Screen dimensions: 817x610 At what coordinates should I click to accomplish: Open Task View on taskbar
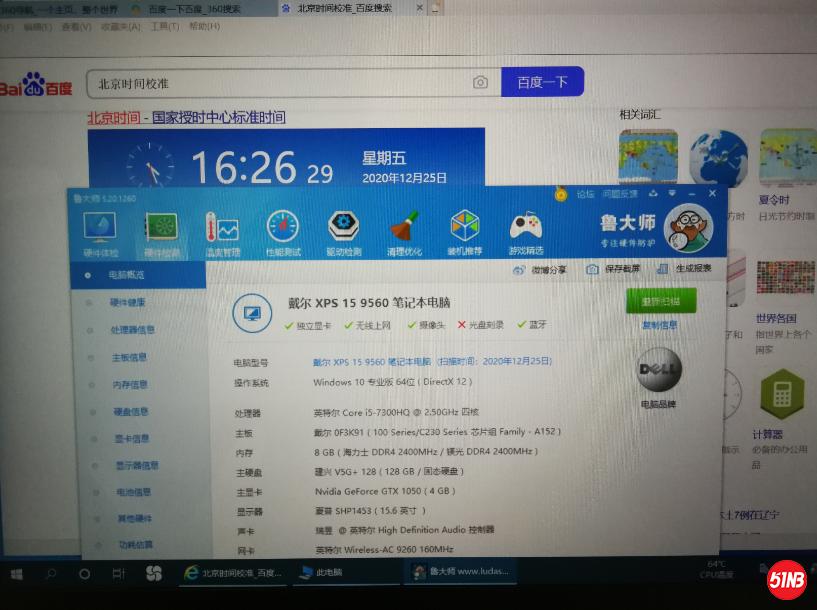pyautogui.click(x=118, y=574)
